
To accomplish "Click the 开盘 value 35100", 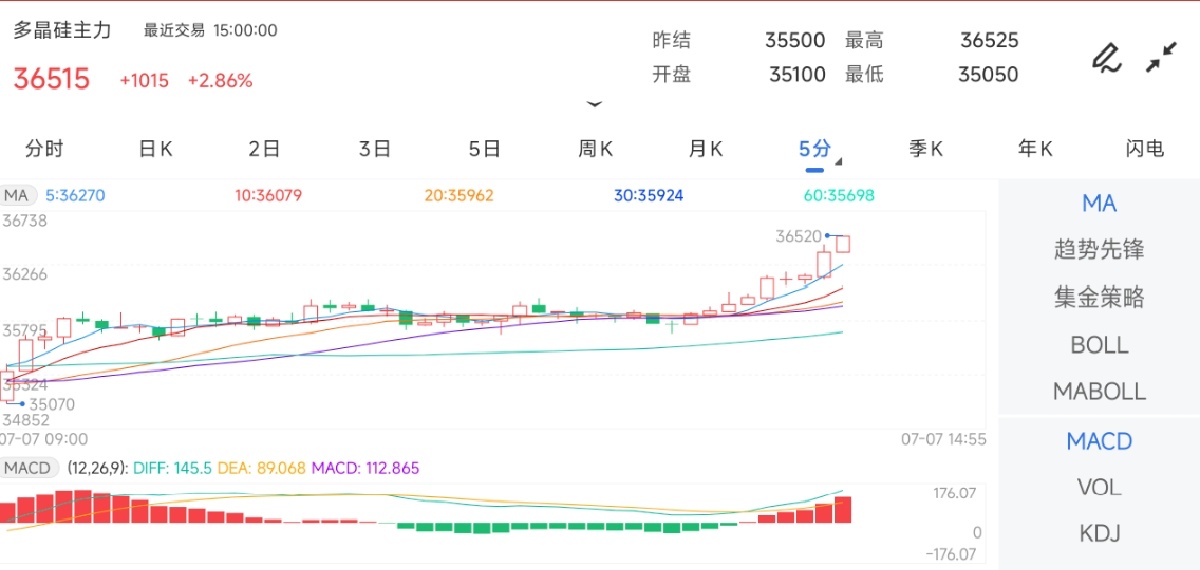I will (x=797, y=74).
